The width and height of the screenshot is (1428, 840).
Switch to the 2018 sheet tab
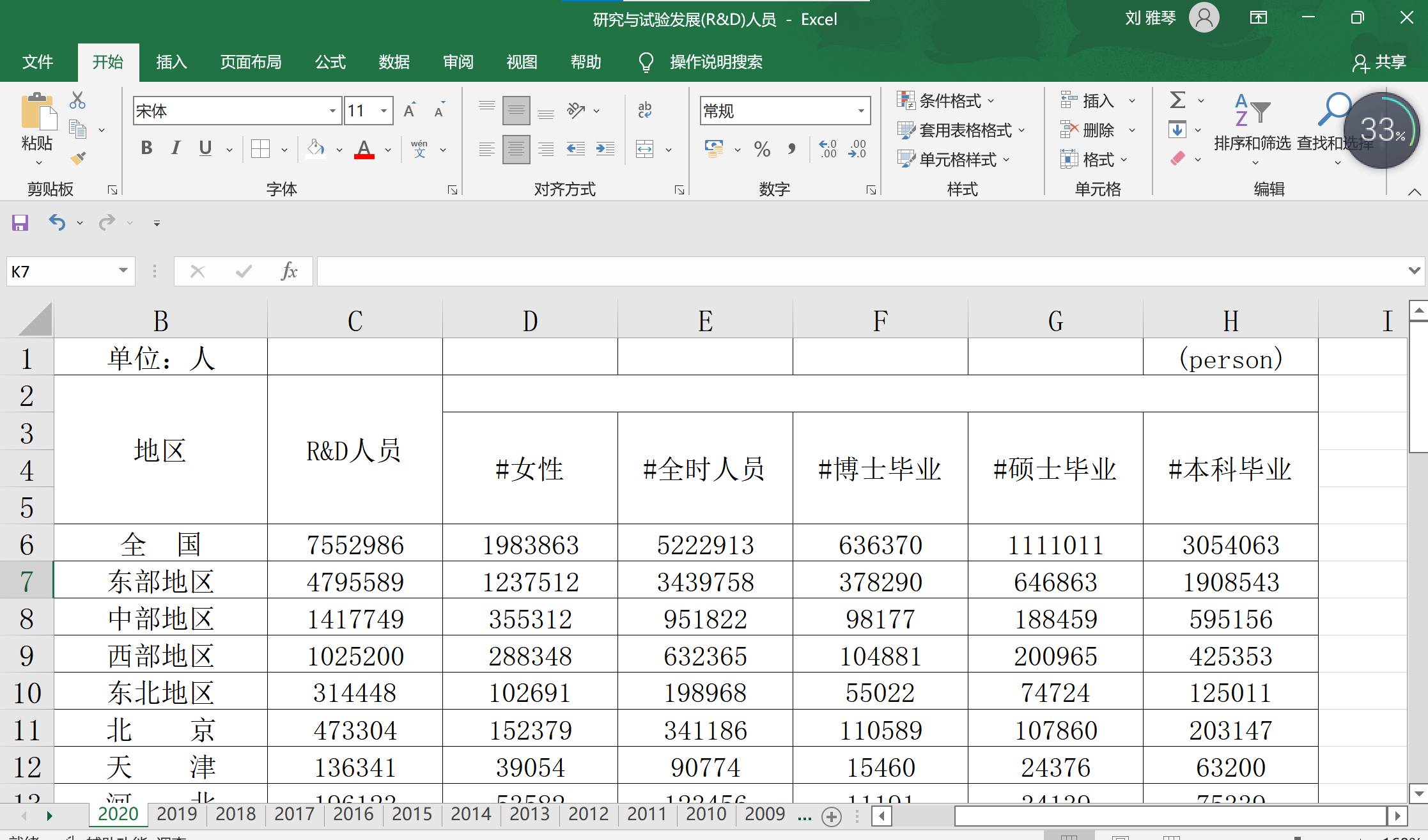[235, 814]
